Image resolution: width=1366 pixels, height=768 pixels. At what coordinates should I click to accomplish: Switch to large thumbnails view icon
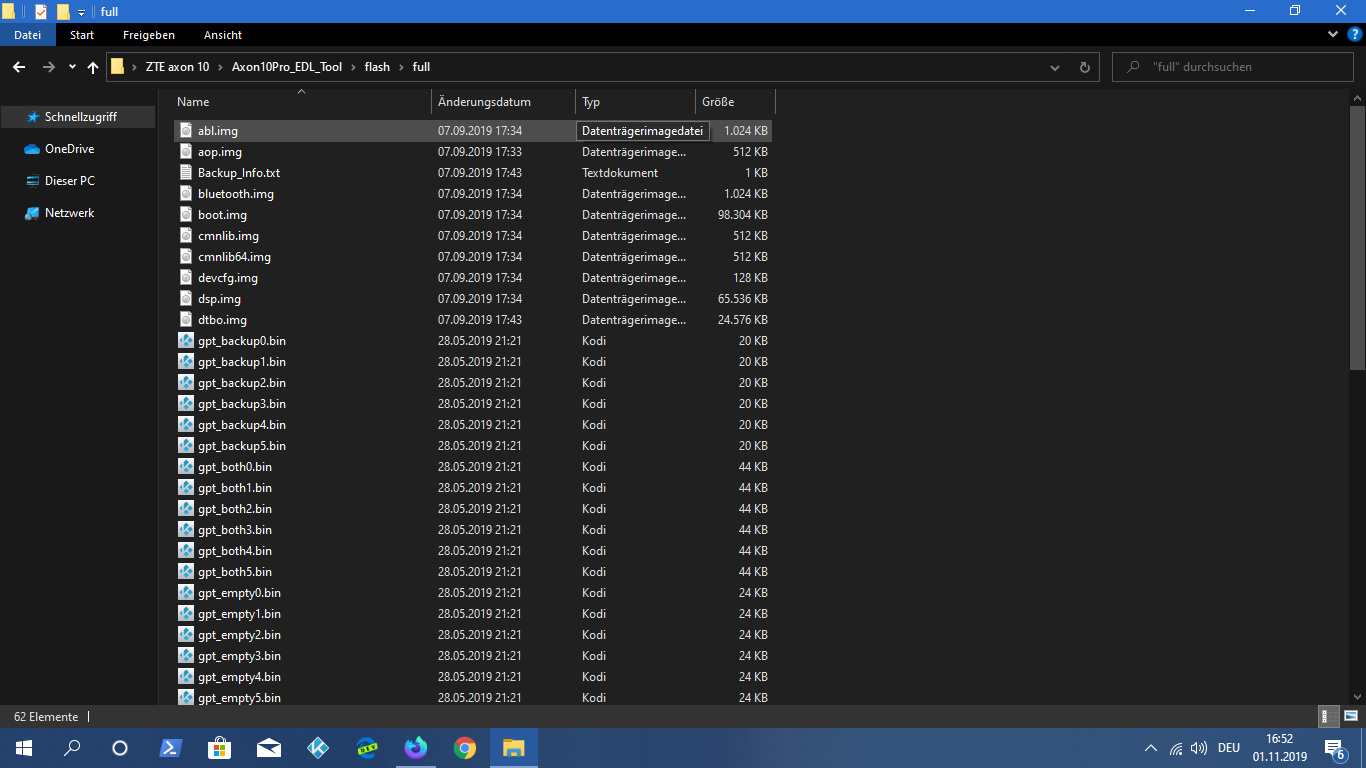[1351, 717]
